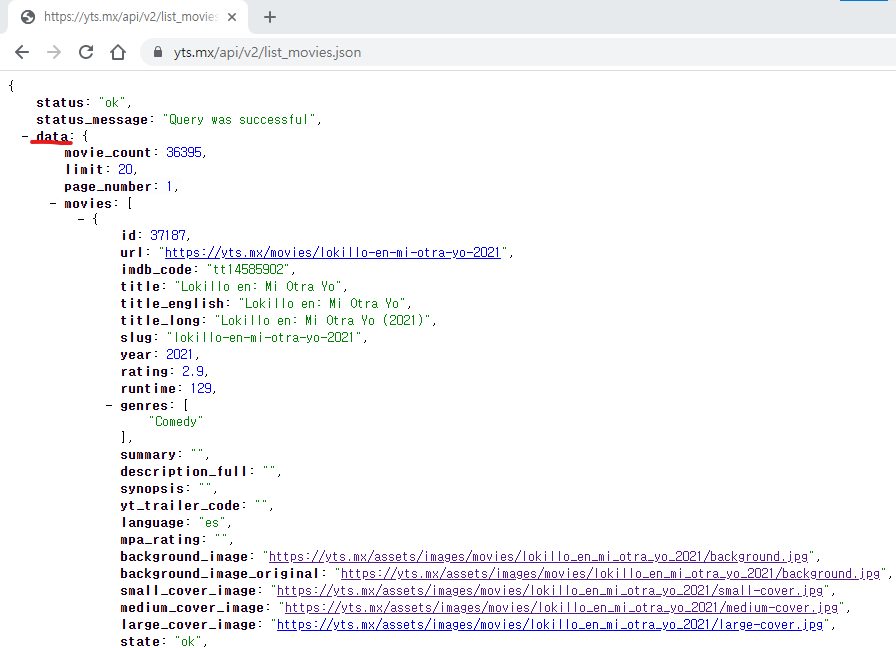Click the title_long value with (2021)

click(x=322, y=321)
